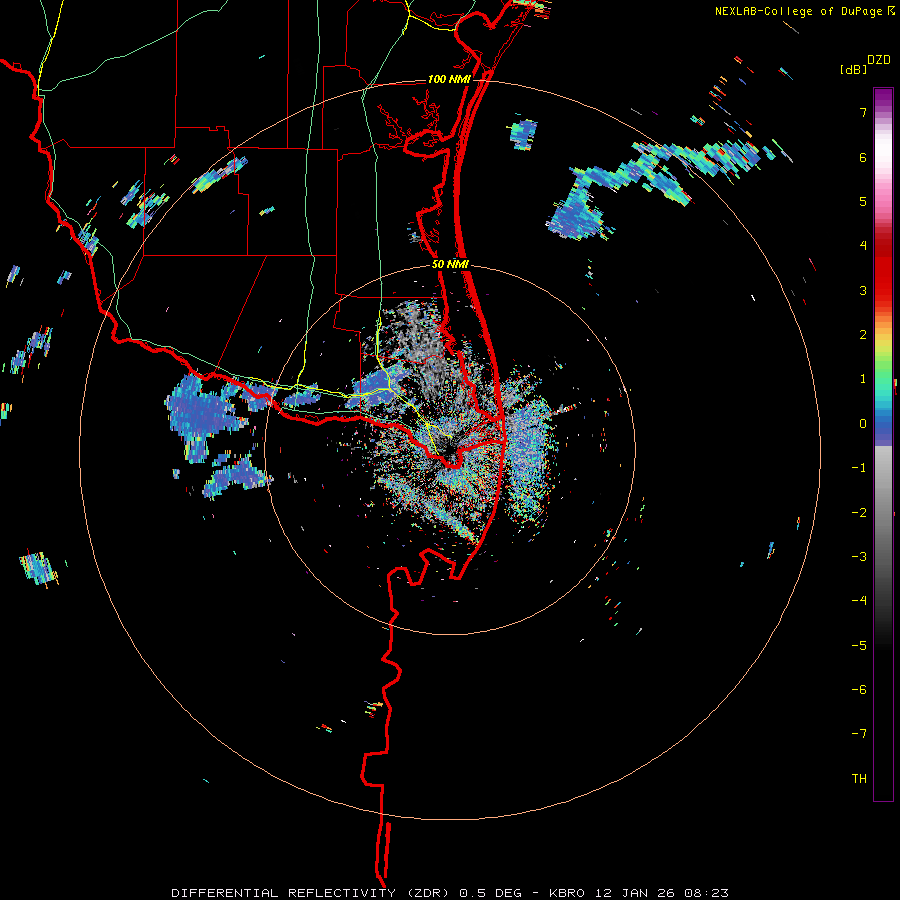Click the NEXLAB-College of DuPage watermark text

coord(798,11)
